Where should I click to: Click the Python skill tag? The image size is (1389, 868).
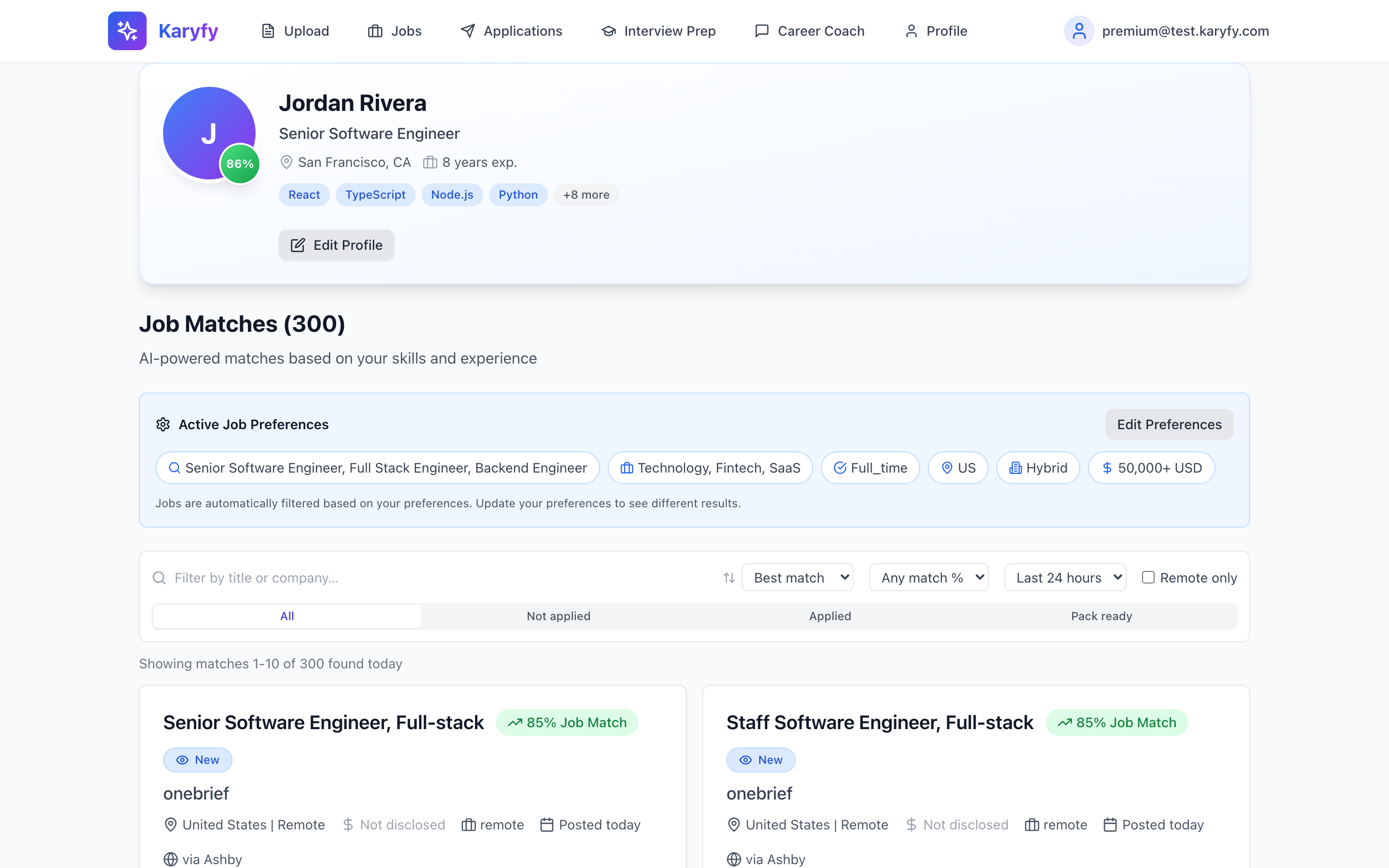pyautogui.click(x=517, y=195)
